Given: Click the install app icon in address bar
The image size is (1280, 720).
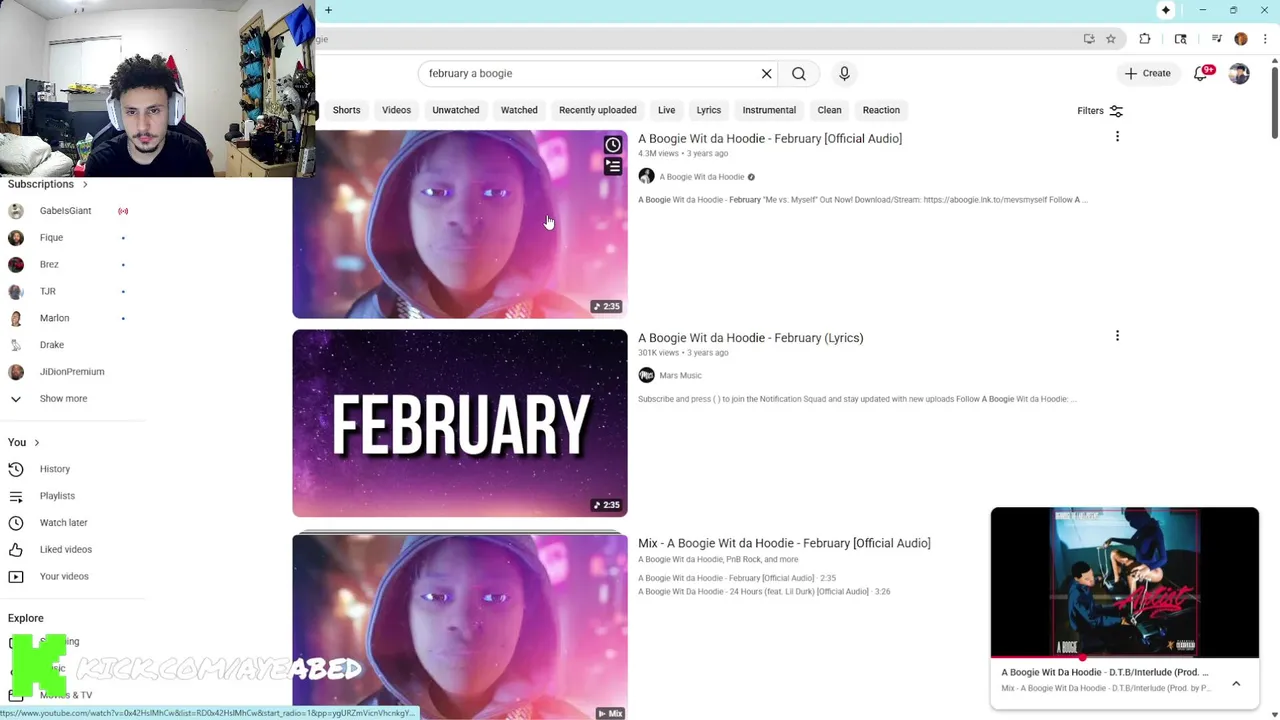Looking at the screenshot, I should (1089, 39).
